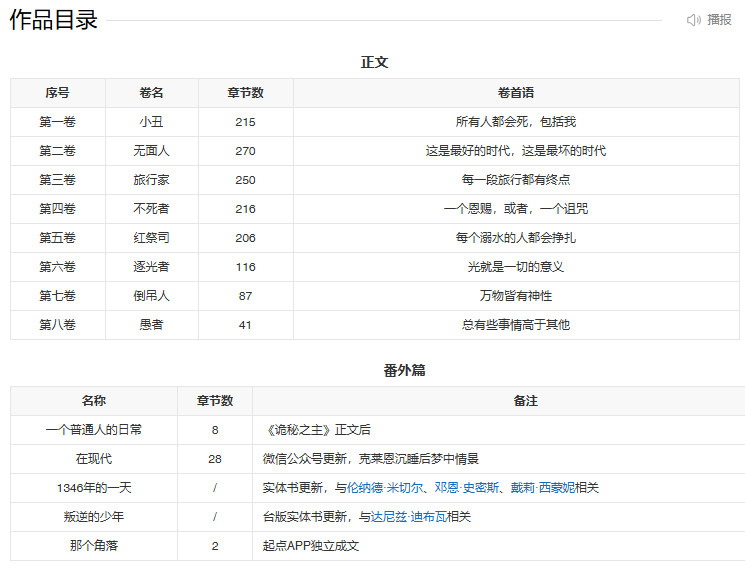
Task: Click the quote 所有人都会死,包括我
Action: (x=516, y=122)
